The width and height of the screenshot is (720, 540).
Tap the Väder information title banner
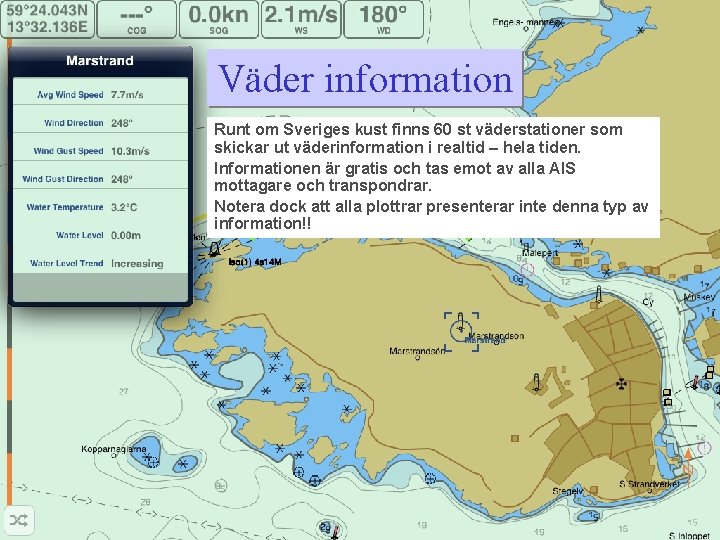(365, 78)
